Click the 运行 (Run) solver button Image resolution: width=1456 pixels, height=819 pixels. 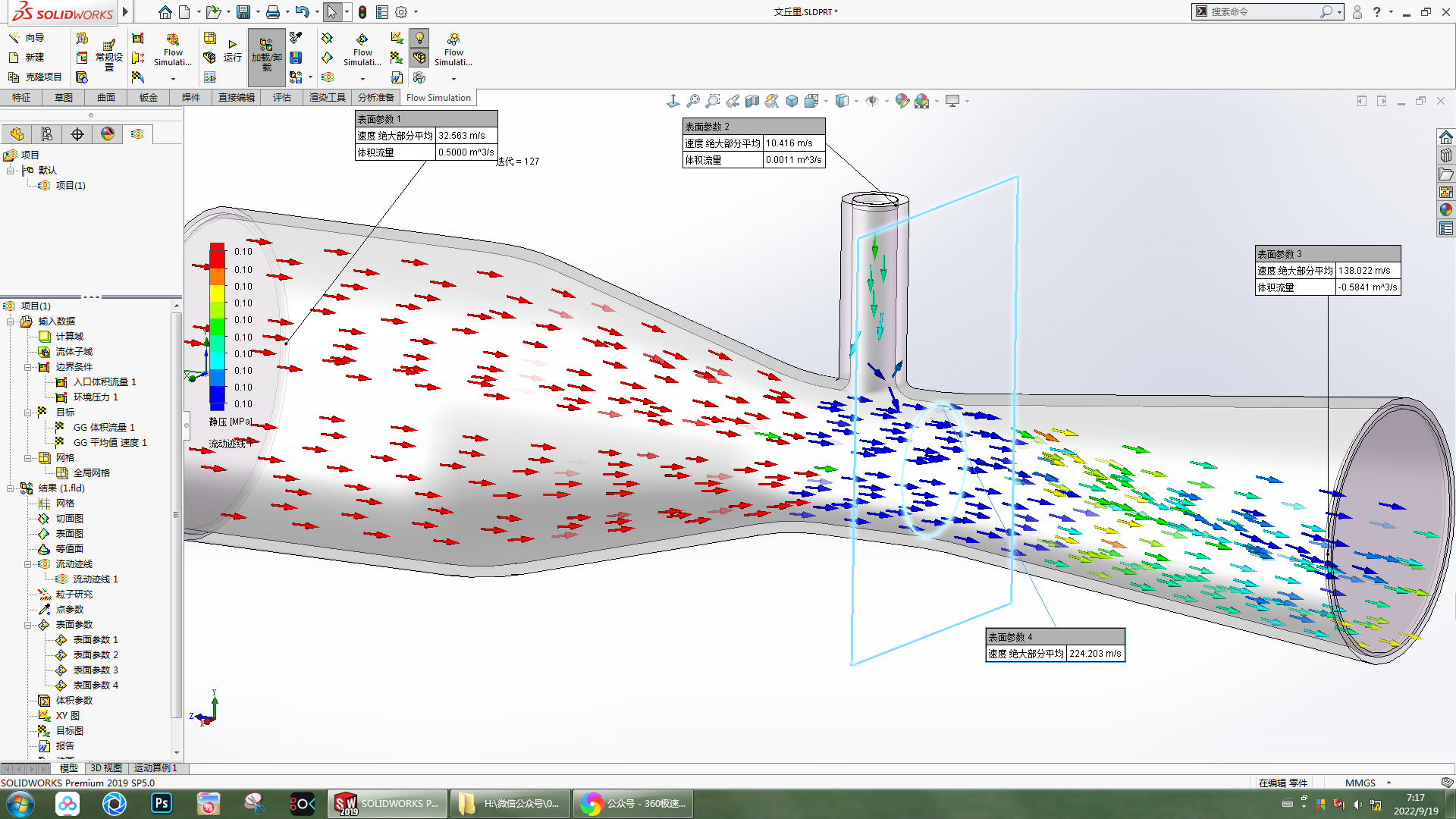tap(232, 51)
